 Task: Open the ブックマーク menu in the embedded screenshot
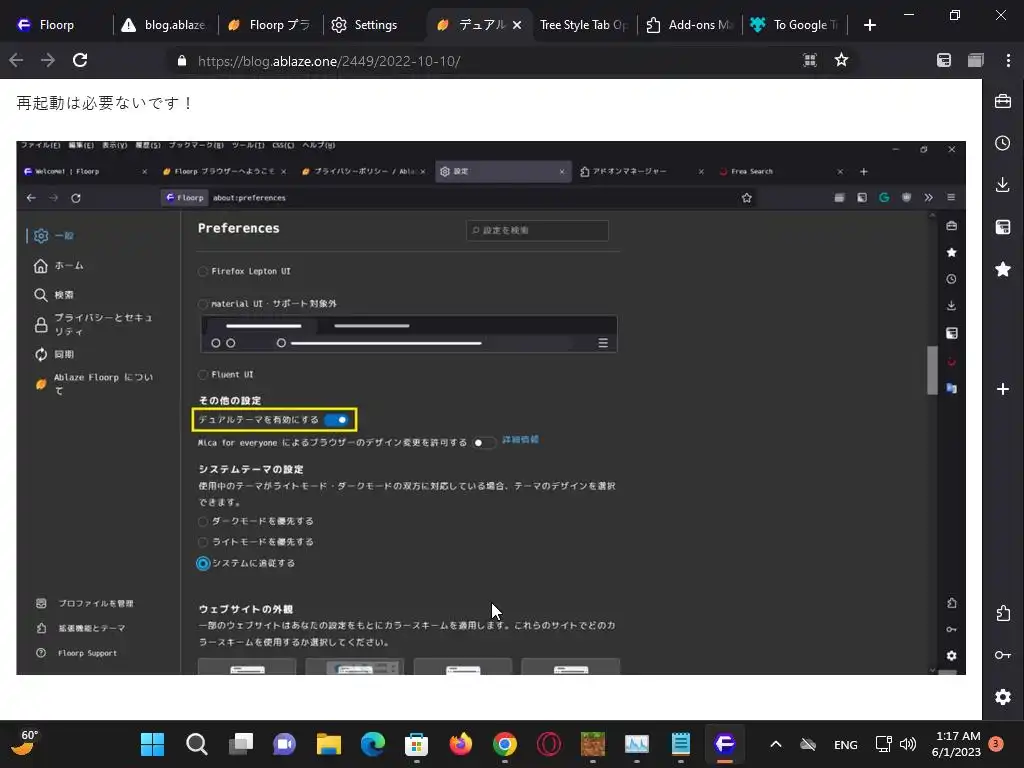(x=196, y=145)
